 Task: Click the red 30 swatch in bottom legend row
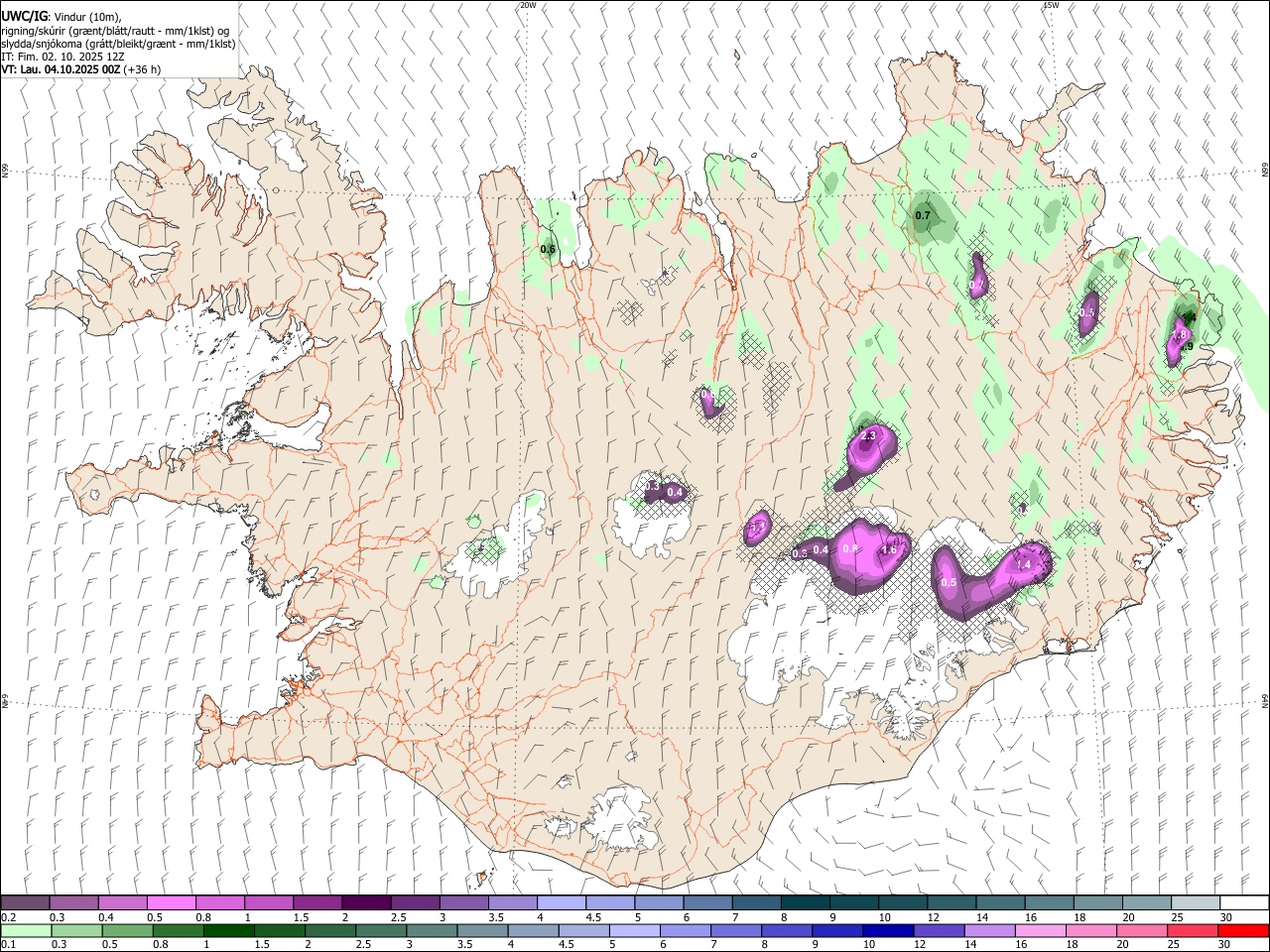click(x=1242, y=930)
